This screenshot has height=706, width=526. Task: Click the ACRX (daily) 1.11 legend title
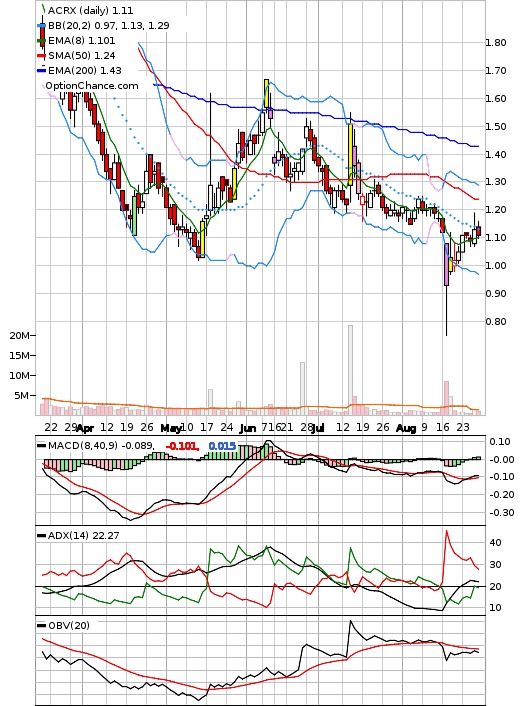[x=90, y=10]
